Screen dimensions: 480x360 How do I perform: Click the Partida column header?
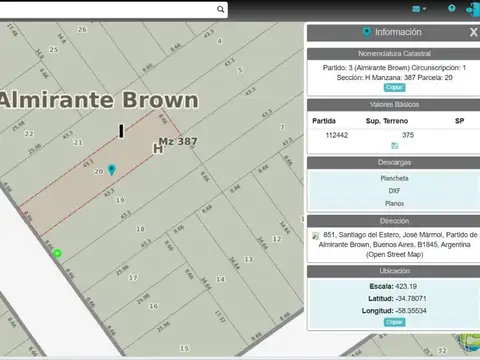324,121
